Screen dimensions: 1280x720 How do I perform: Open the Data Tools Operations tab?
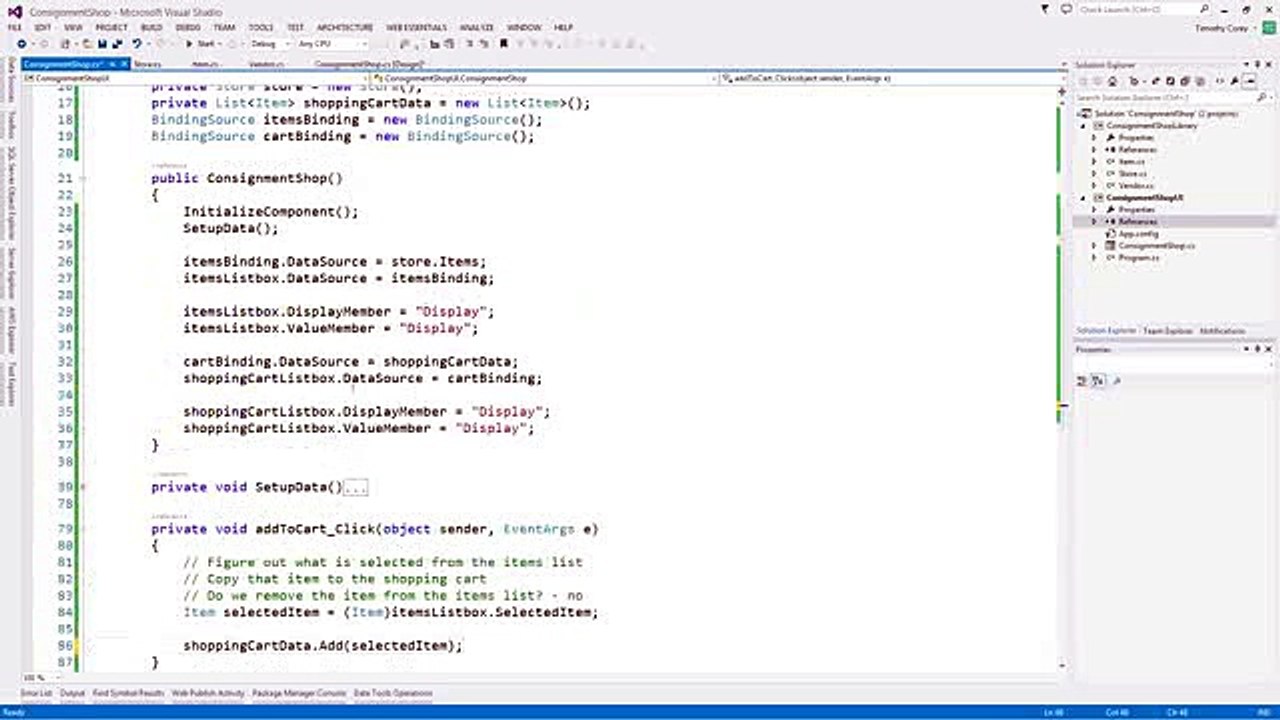[393, 693]
